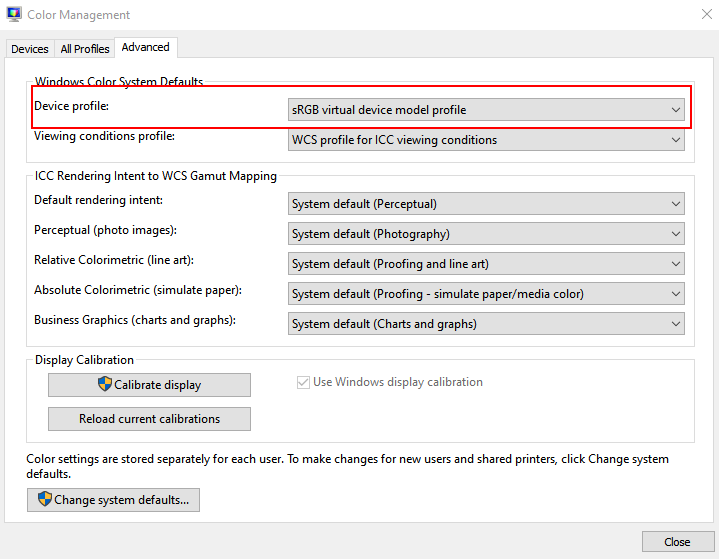This screenshot has height=559, width=719.
Task: Switch to the Devices tab
Action: click(x=30, y=49)
